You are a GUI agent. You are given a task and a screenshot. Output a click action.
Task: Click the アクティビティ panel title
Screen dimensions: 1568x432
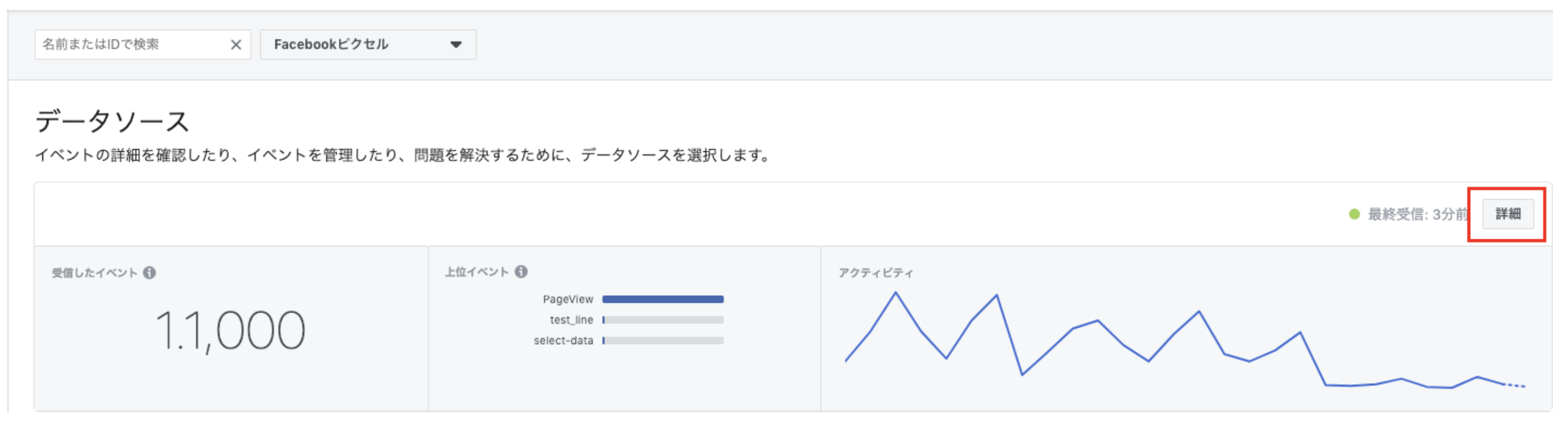point(875,272)
